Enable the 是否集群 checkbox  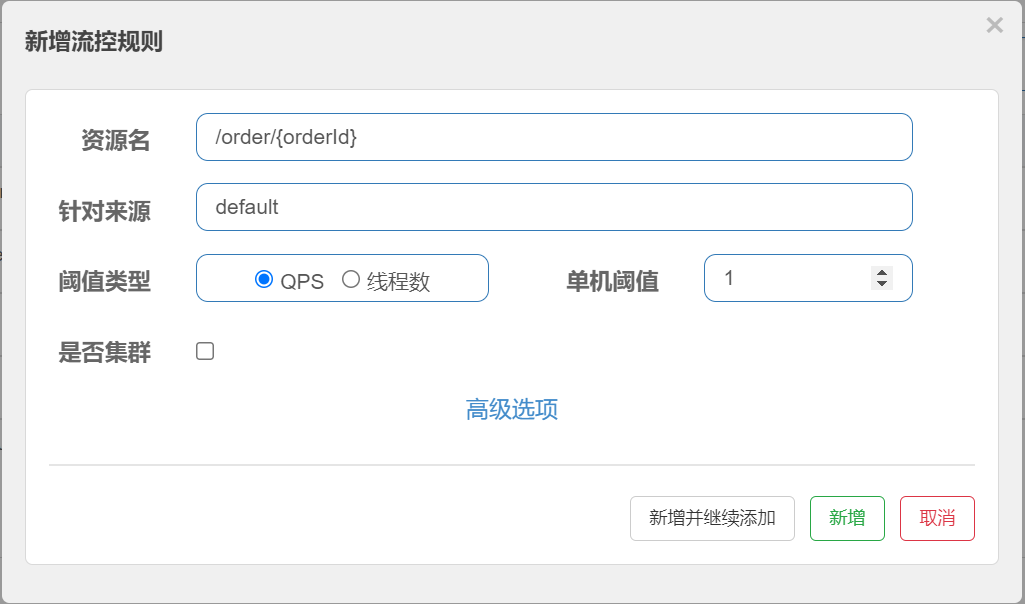205,351
